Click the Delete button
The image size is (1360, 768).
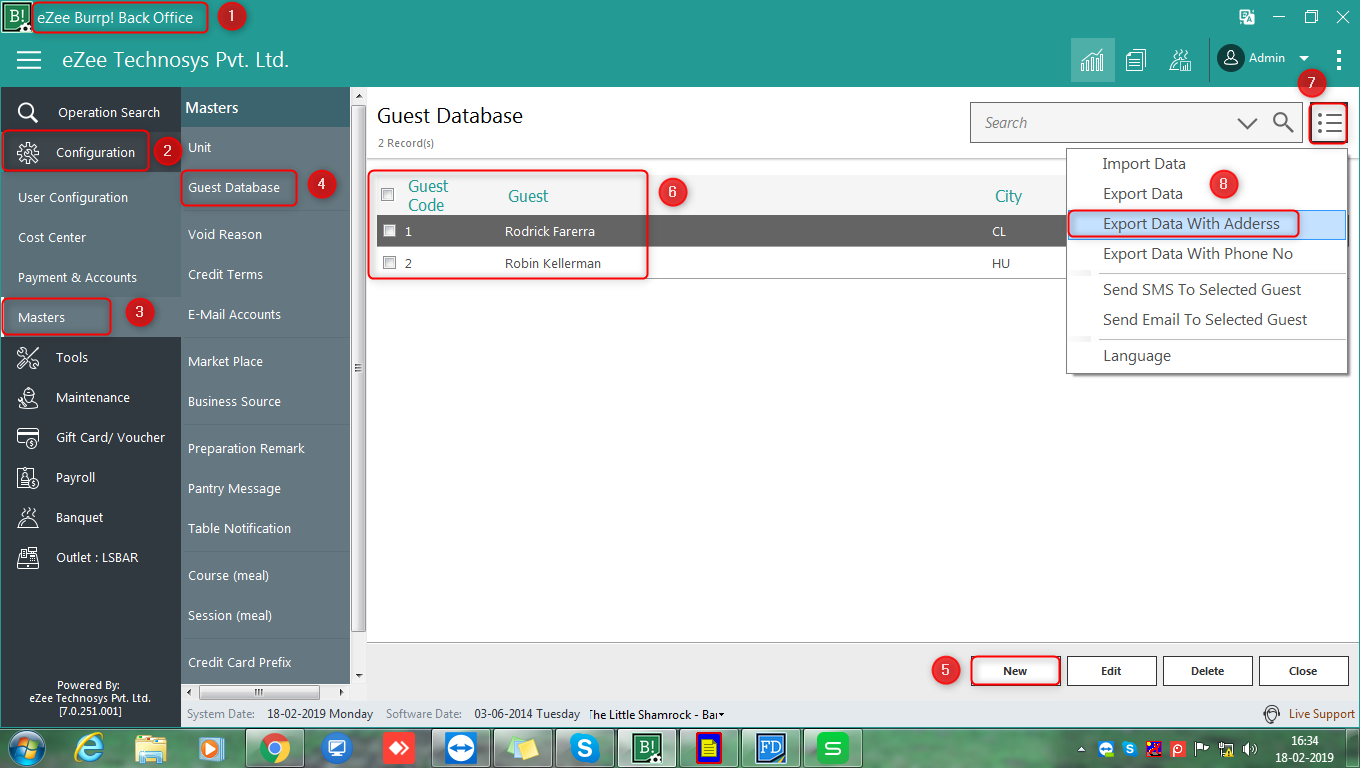pyautogui.click(x=1207, y=671)
